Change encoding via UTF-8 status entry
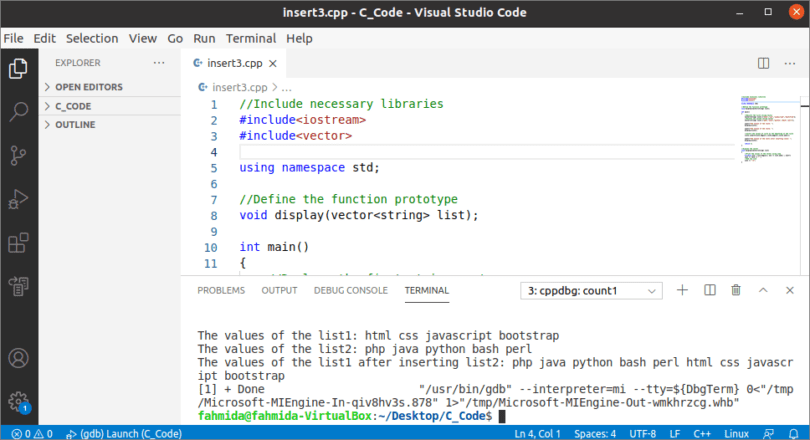Viewport: 810px width, 440px height. tap(643, 434)
